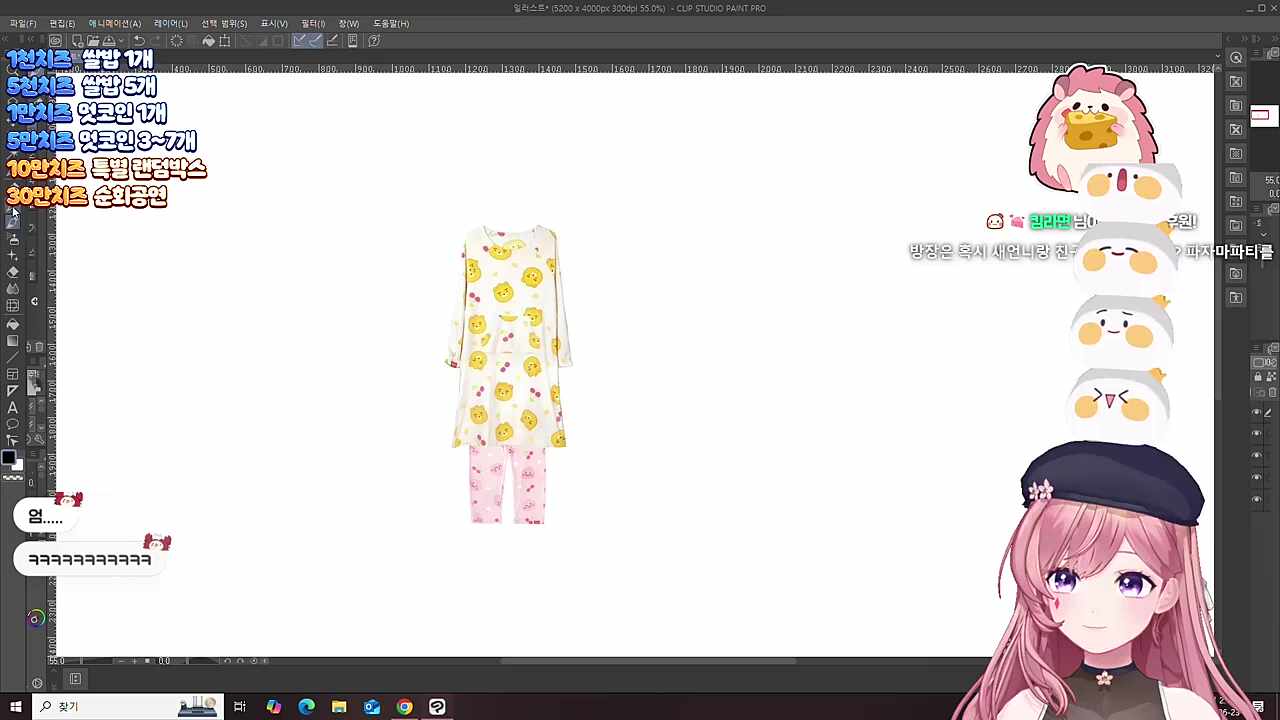Image resolution: width=1280 pixels, height=720 pixels.
Task: Select the Frame border tool
Action: coord(13,373)
